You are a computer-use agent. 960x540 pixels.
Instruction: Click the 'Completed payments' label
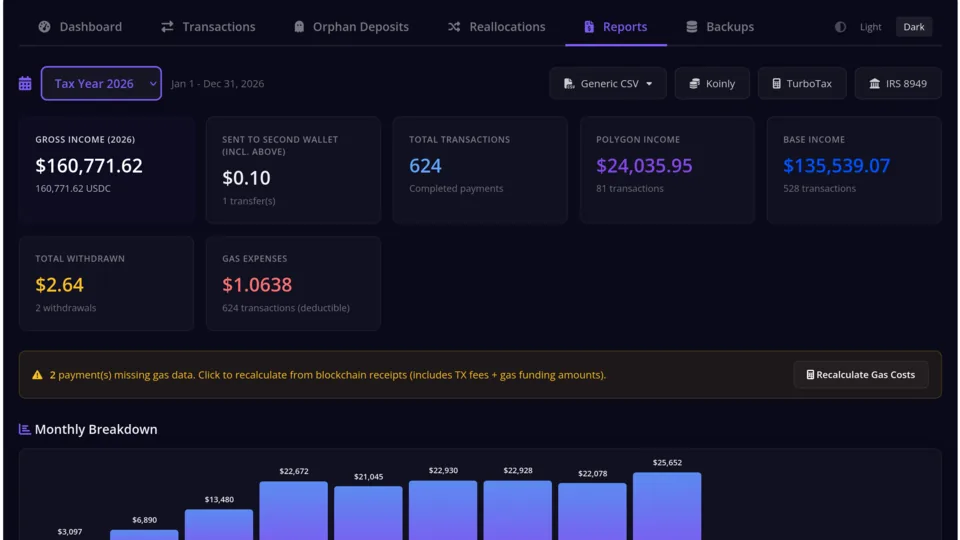point(456,189)
